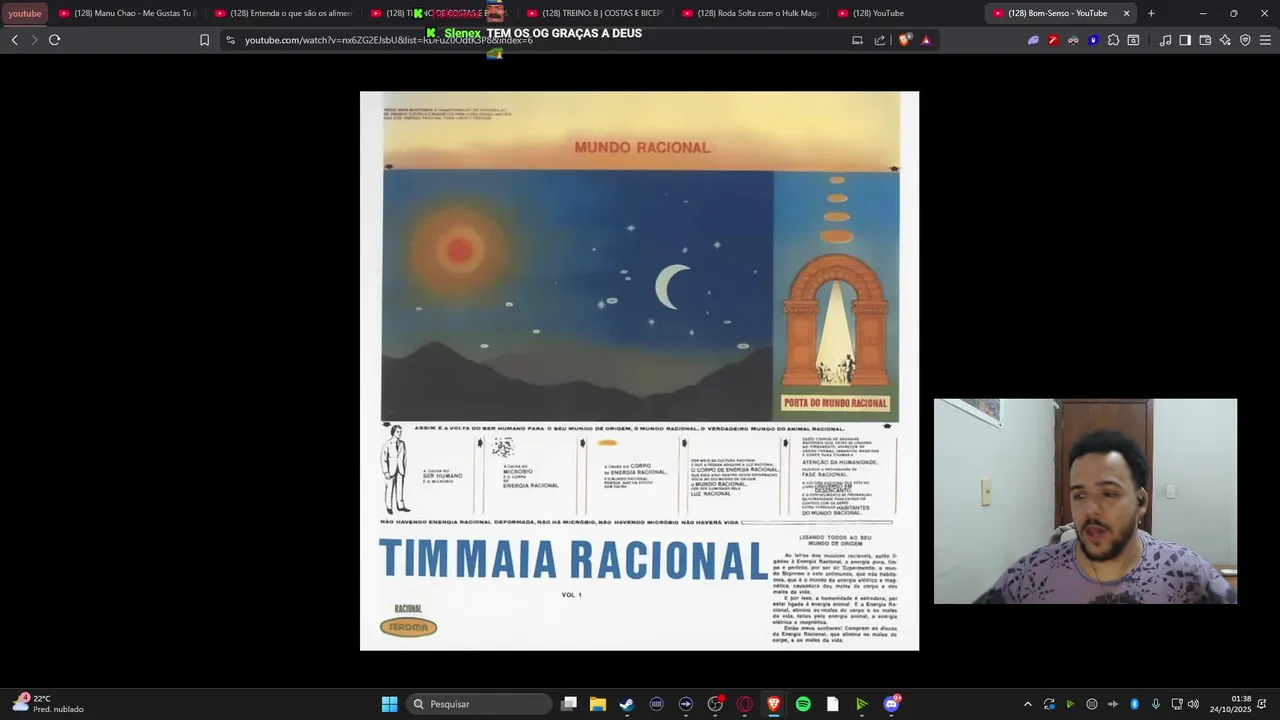
Task: Open the Leo AI sparkle icon
Action: (x=1225, y=40)
